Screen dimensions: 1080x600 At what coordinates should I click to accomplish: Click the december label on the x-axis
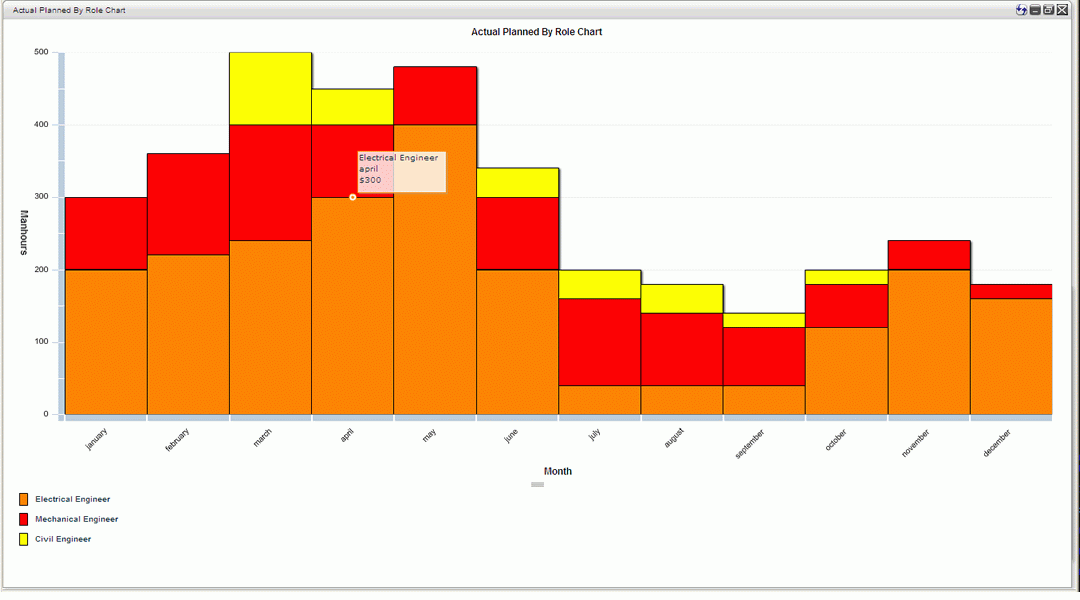tap(996, 442)
